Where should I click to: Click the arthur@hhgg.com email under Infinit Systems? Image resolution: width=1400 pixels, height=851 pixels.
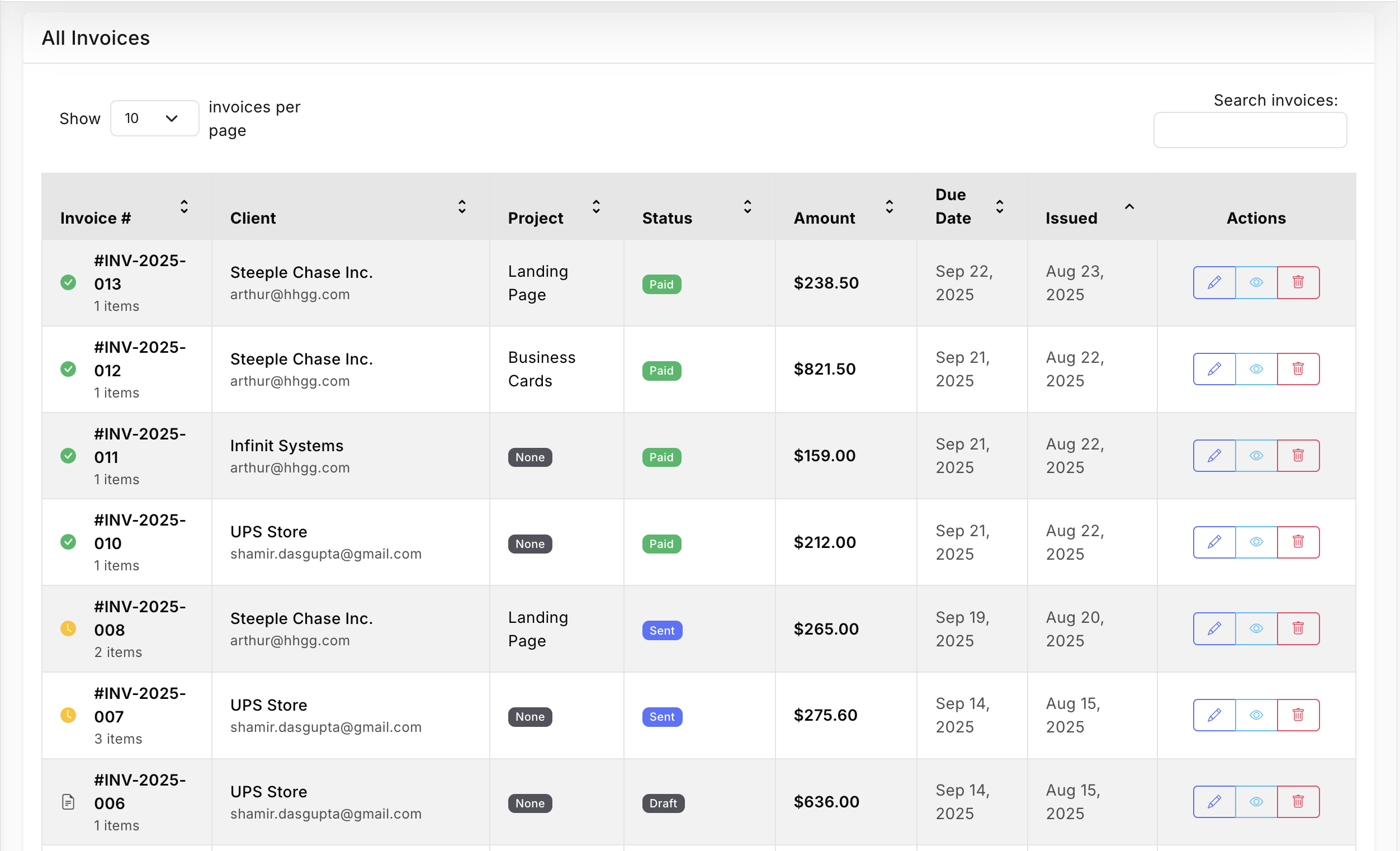click(290, 467)
